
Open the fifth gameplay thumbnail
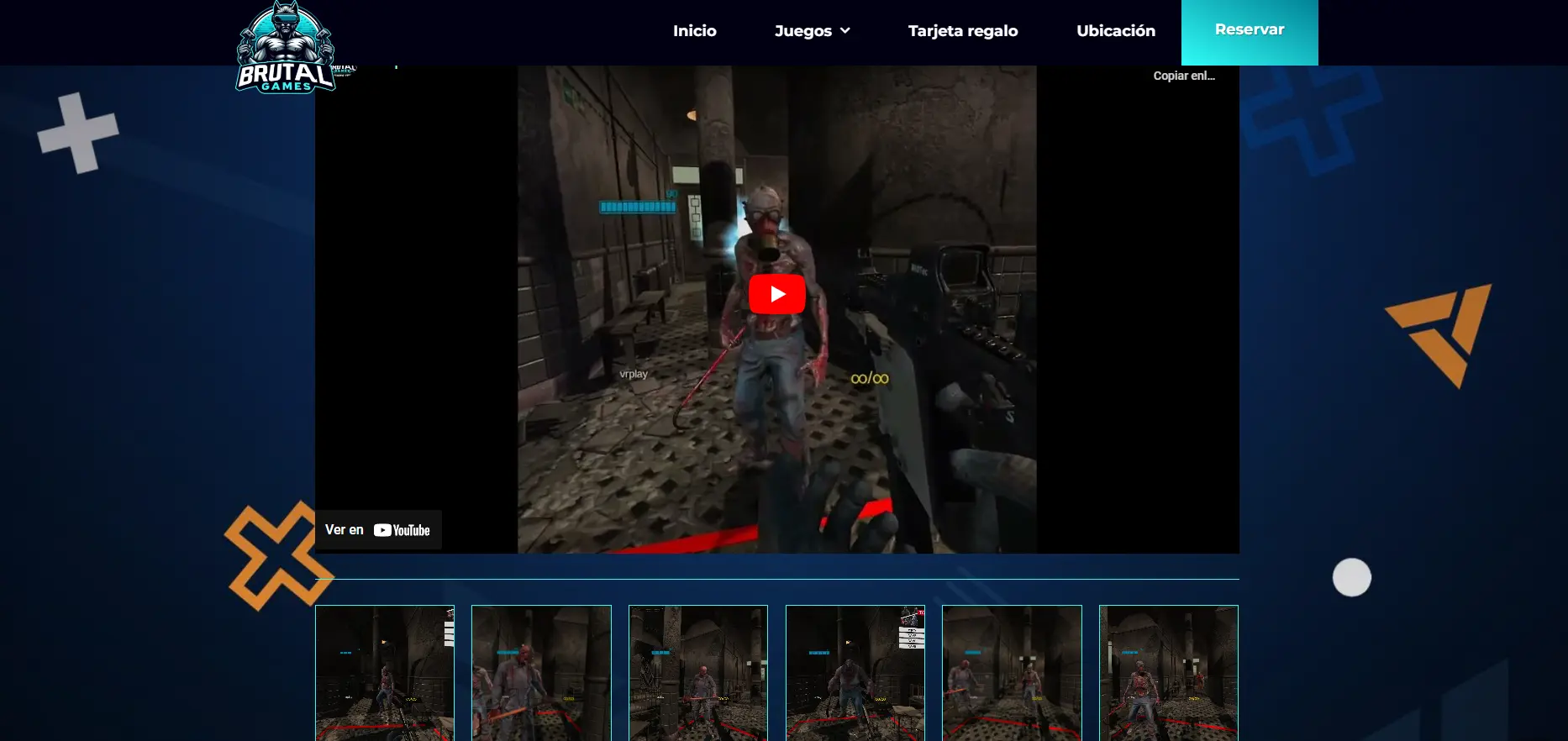[1012, 673]
